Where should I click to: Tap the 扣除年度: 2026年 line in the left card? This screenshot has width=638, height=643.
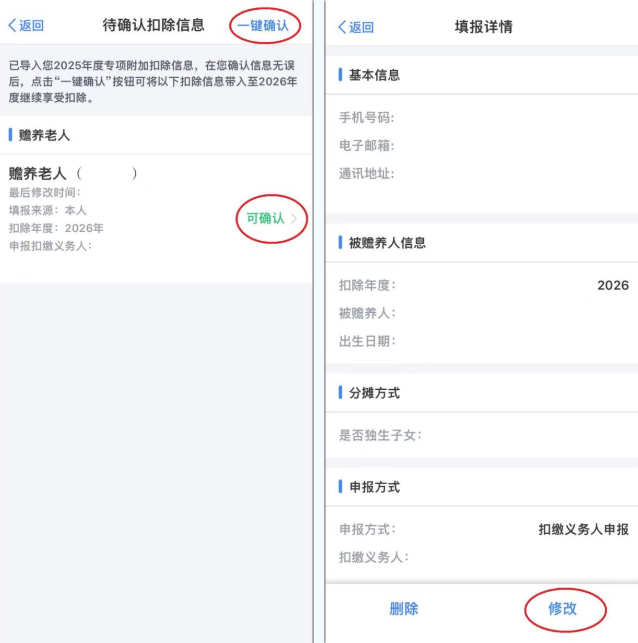56,228
